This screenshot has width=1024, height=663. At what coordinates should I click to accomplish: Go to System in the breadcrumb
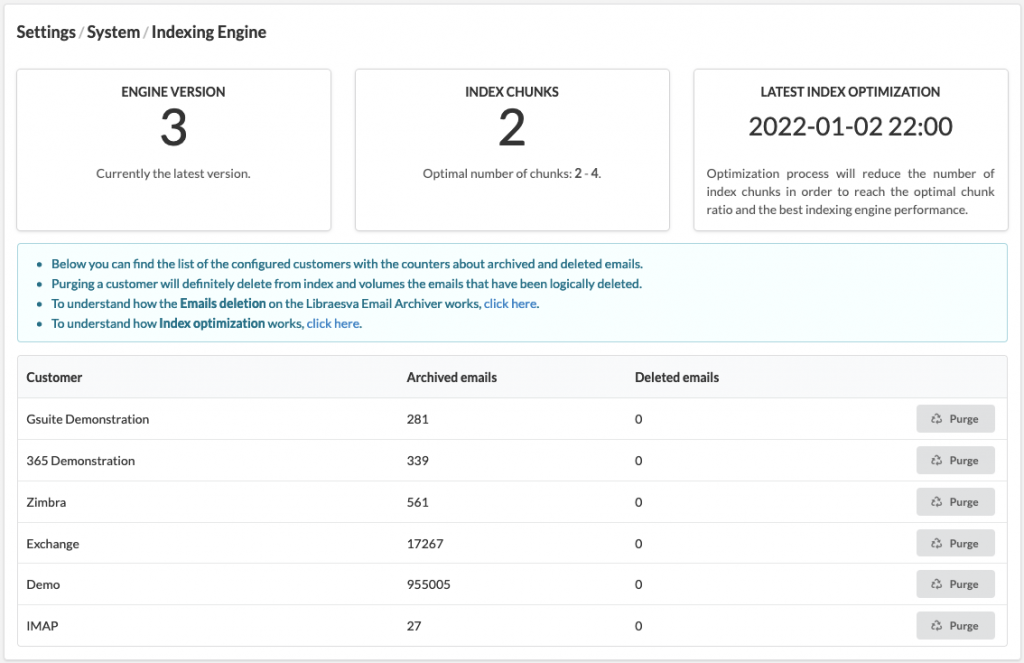pyautogui.click(x=113, y=32)
